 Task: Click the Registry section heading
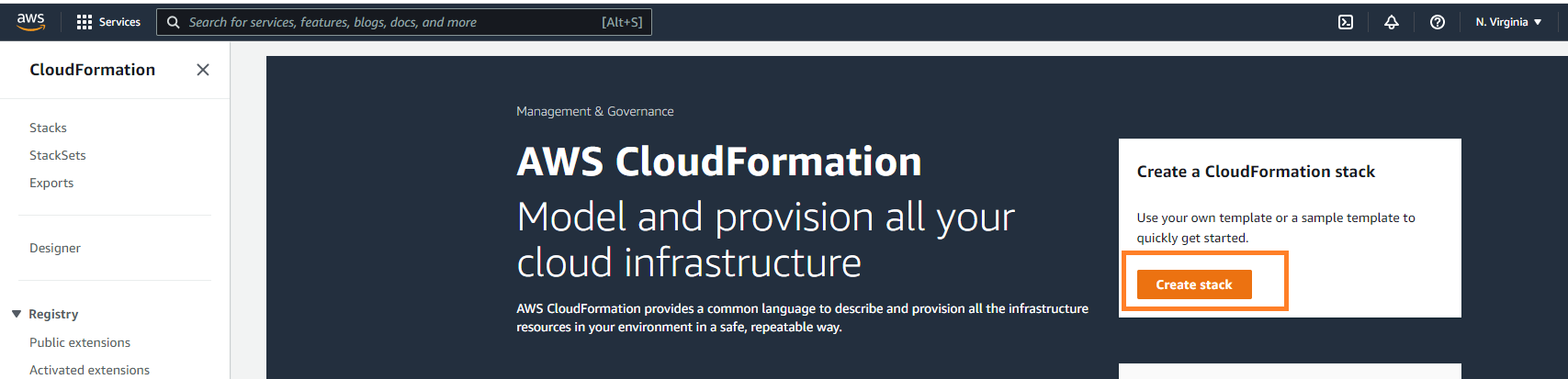[53, 314]
